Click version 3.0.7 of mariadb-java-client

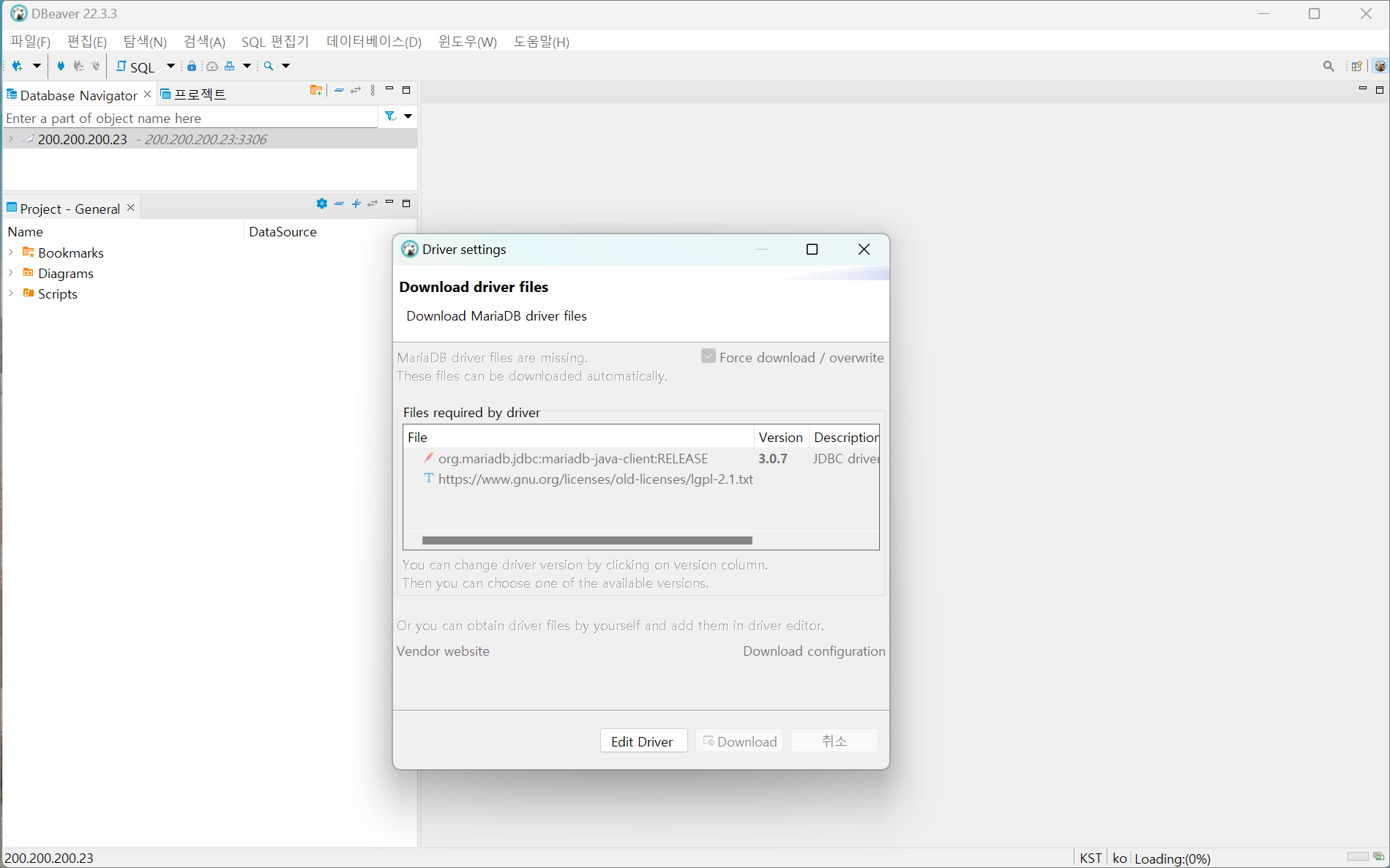[x=773, y=459]
